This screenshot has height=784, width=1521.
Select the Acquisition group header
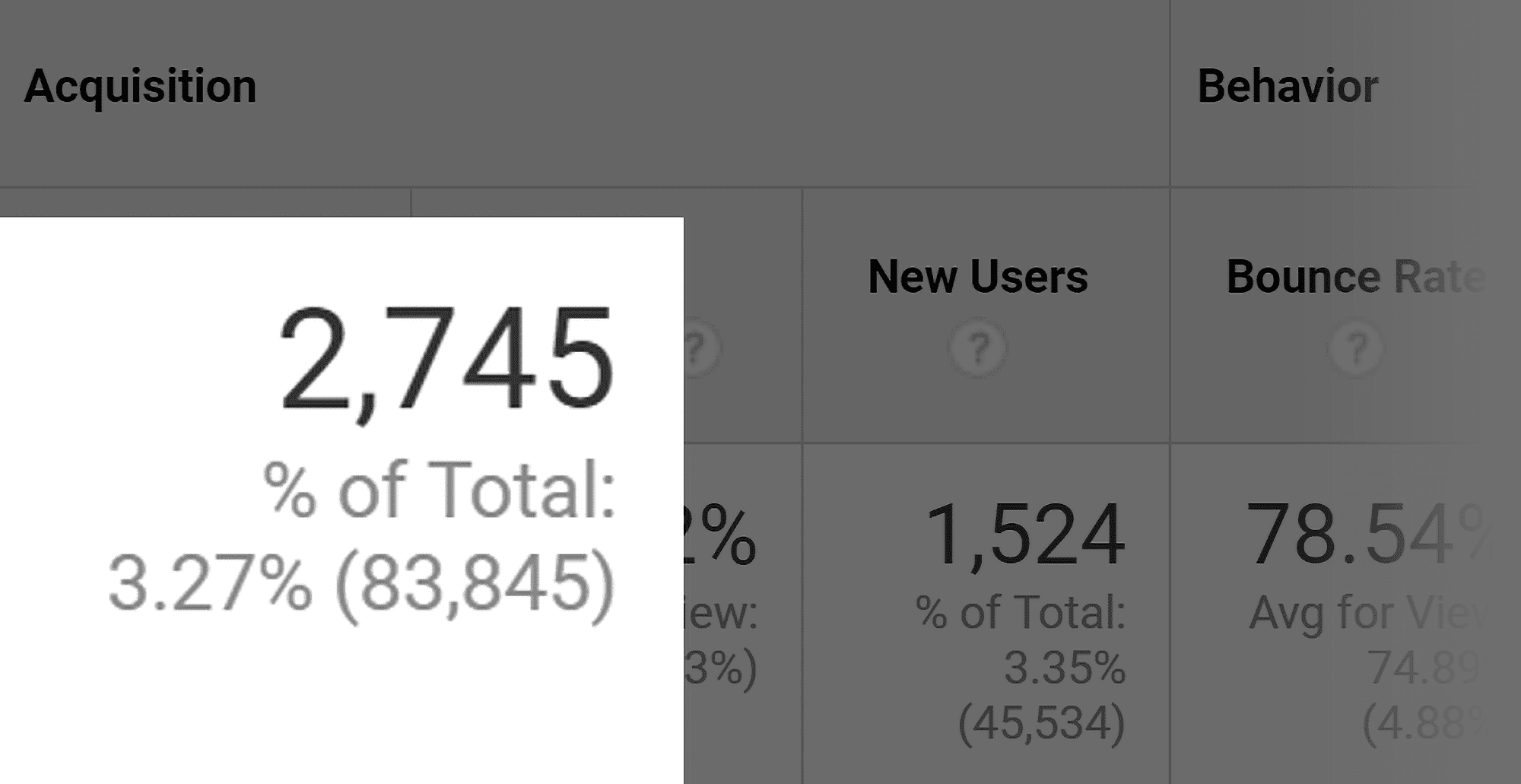coord(141,86)
